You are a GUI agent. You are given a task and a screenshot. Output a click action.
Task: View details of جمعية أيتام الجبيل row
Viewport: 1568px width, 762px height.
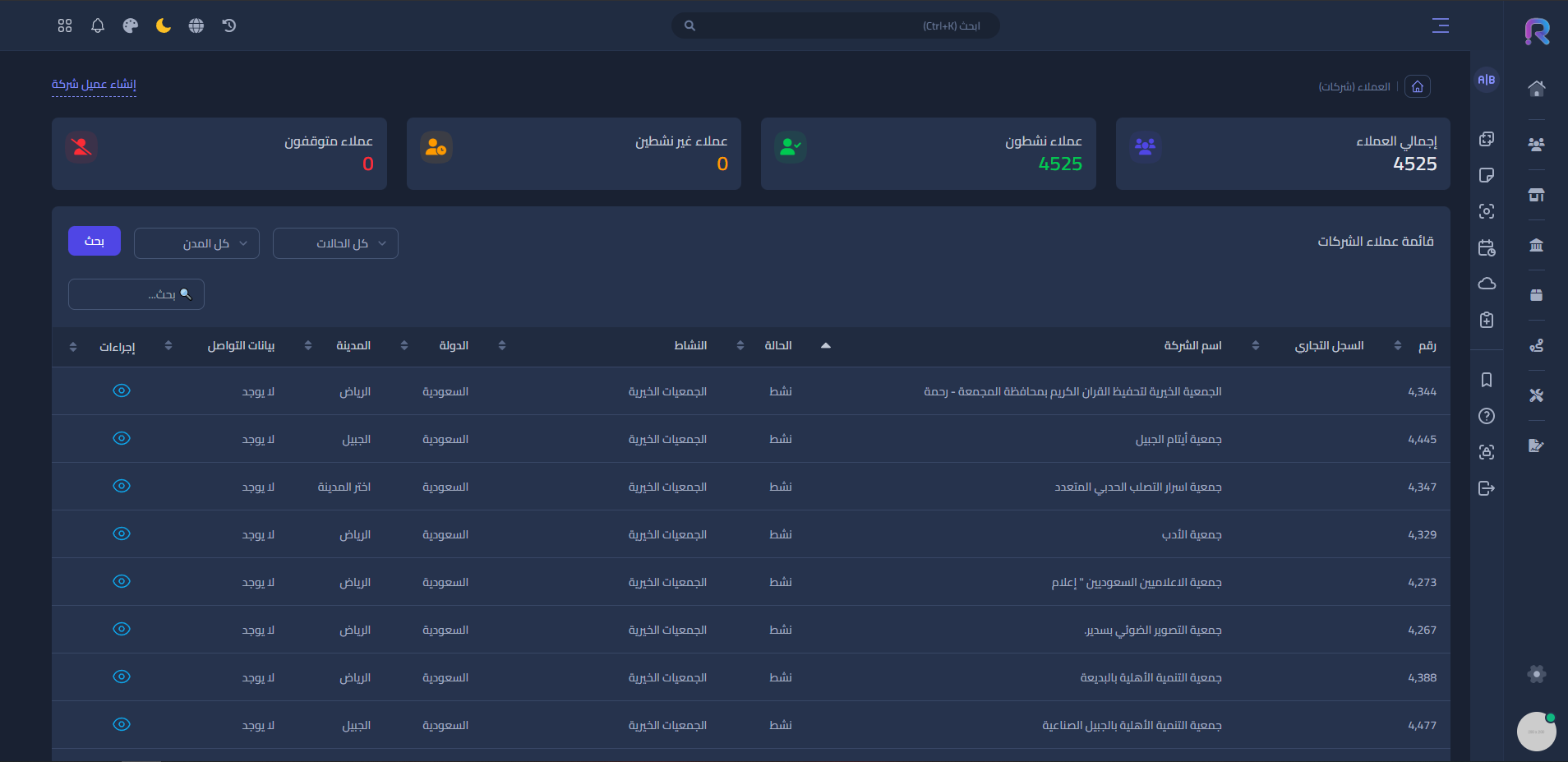[122, 438]
